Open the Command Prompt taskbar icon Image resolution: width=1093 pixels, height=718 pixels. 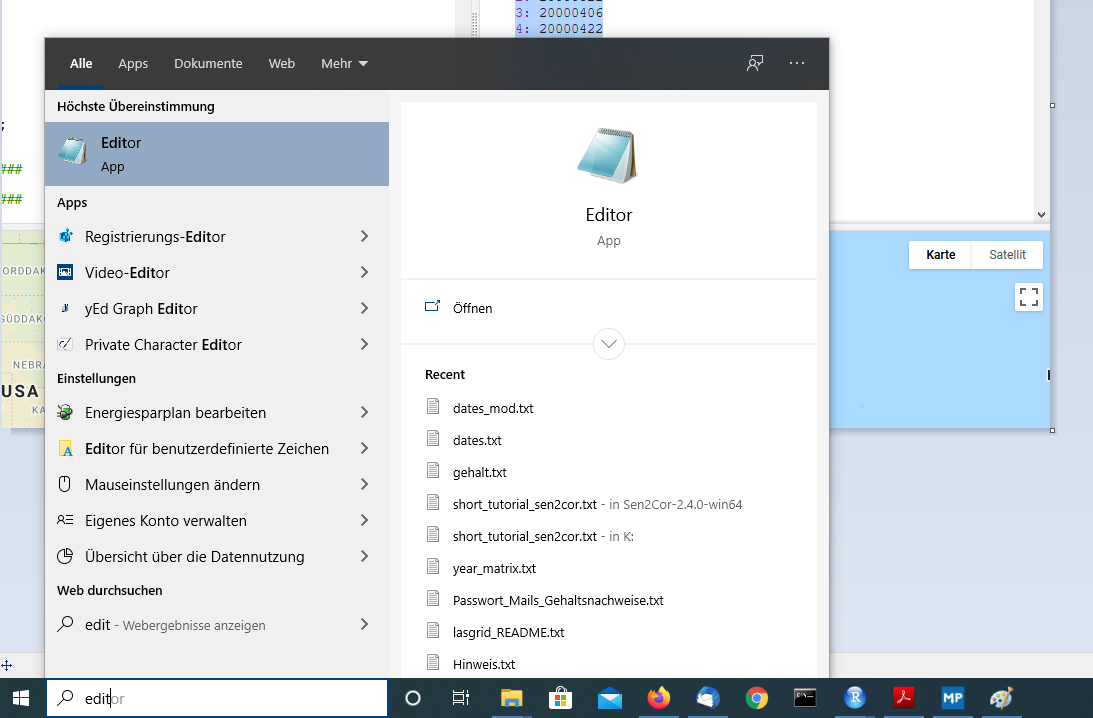point(805,698)
